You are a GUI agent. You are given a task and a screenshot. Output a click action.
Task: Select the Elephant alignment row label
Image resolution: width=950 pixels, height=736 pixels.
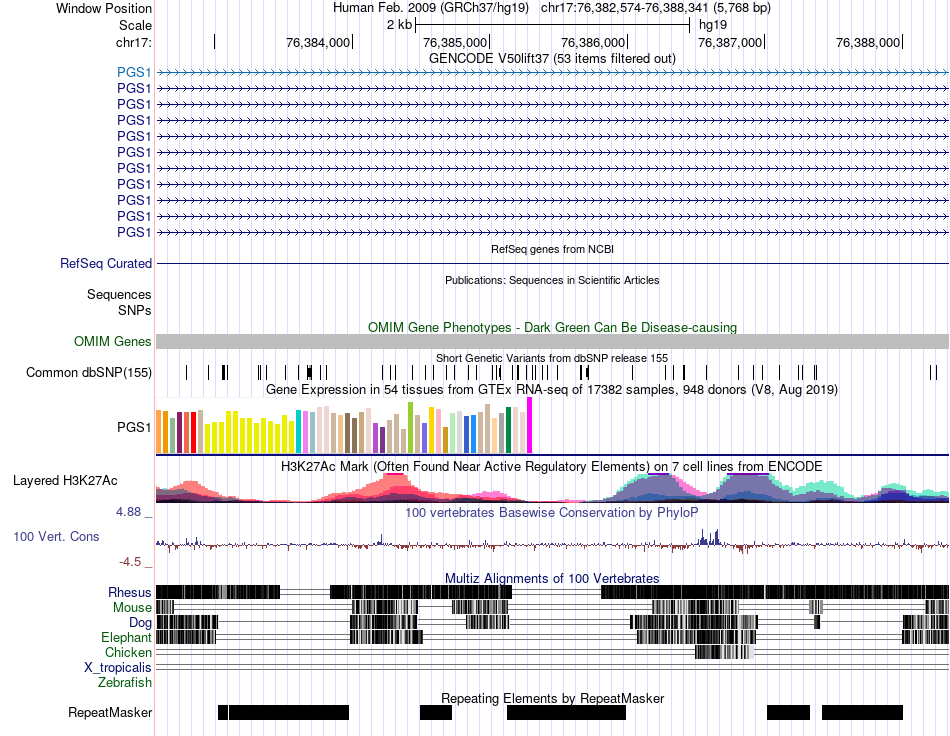click(126, 638)
